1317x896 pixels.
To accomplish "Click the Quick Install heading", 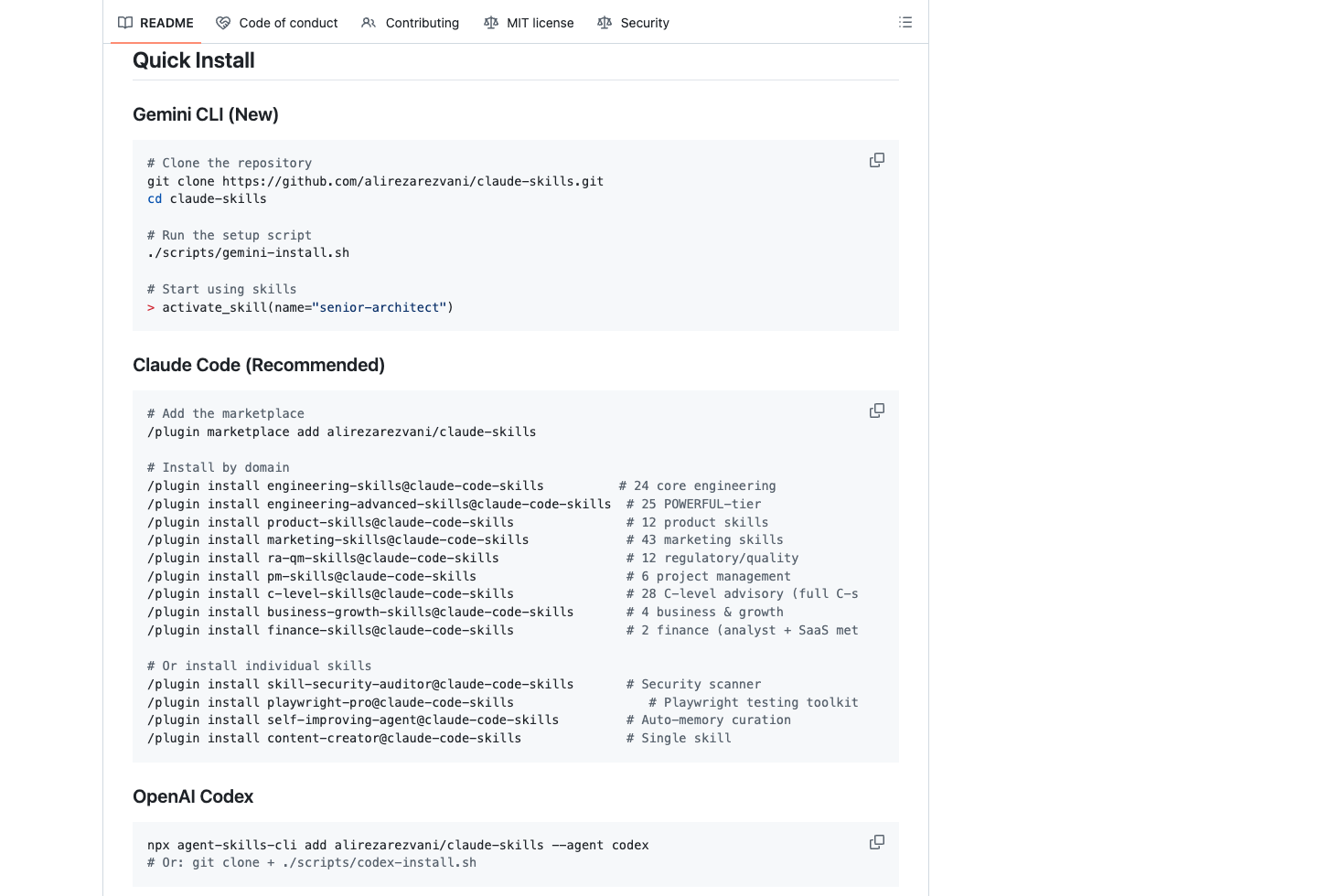I will pos(194,60).
